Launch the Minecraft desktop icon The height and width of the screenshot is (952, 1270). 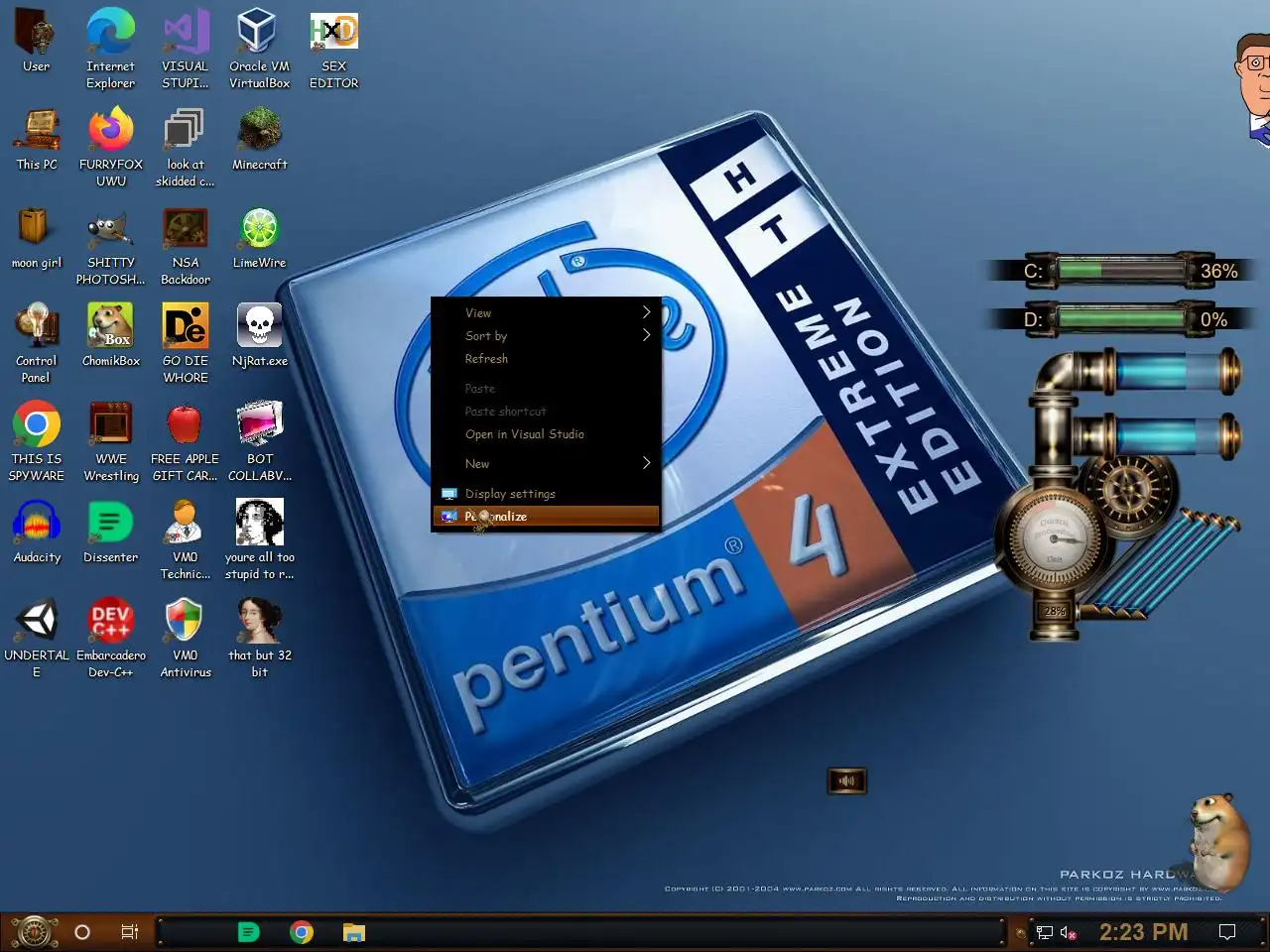259,140
